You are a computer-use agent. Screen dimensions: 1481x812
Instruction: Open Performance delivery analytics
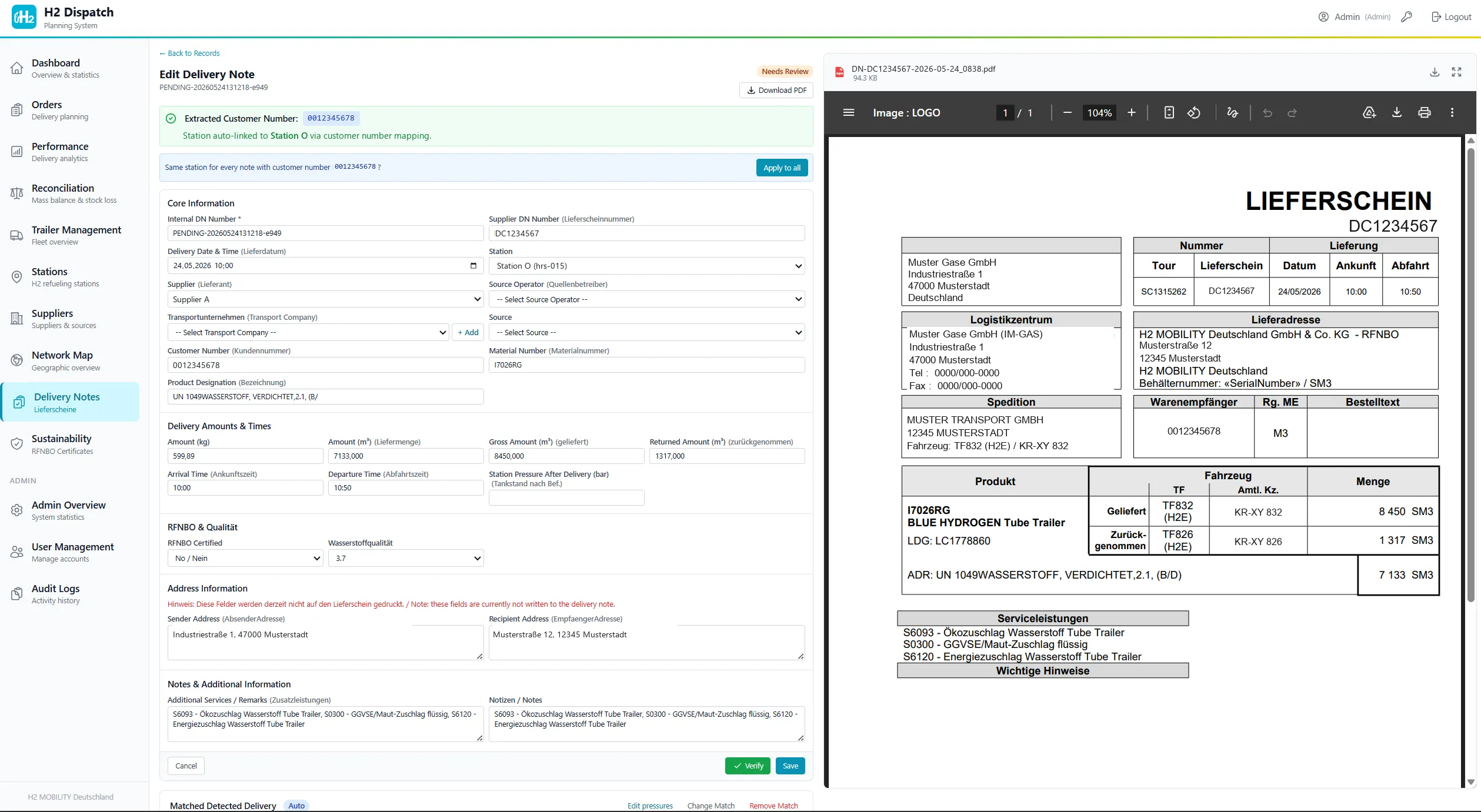pyautogui.click(x=70, y=152)
